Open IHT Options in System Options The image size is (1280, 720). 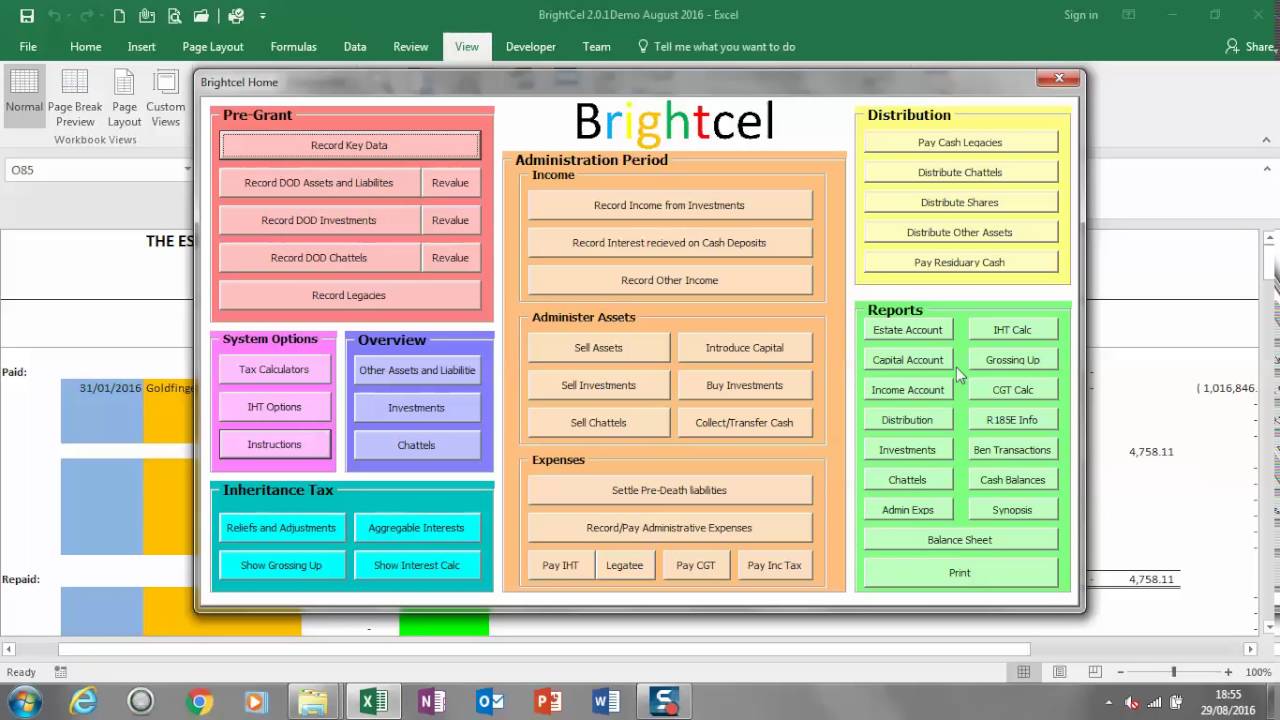pos(274,407)
